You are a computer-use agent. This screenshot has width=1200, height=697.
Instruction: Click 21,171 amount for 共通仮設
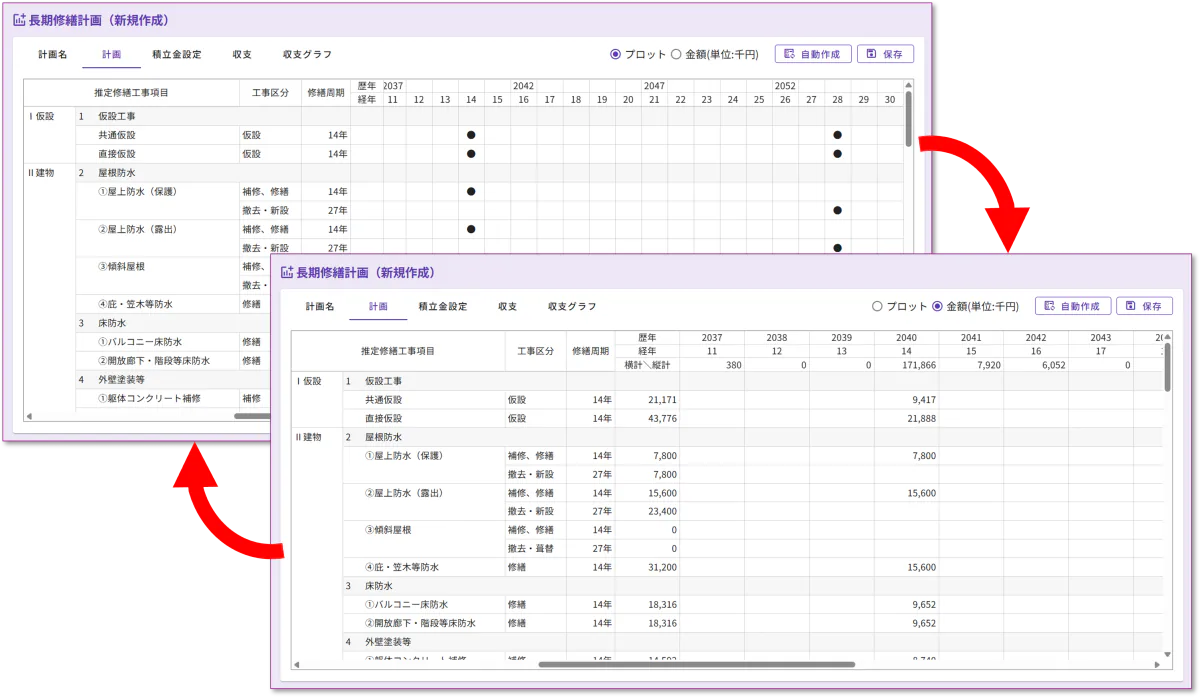click(x=647, y=399)
